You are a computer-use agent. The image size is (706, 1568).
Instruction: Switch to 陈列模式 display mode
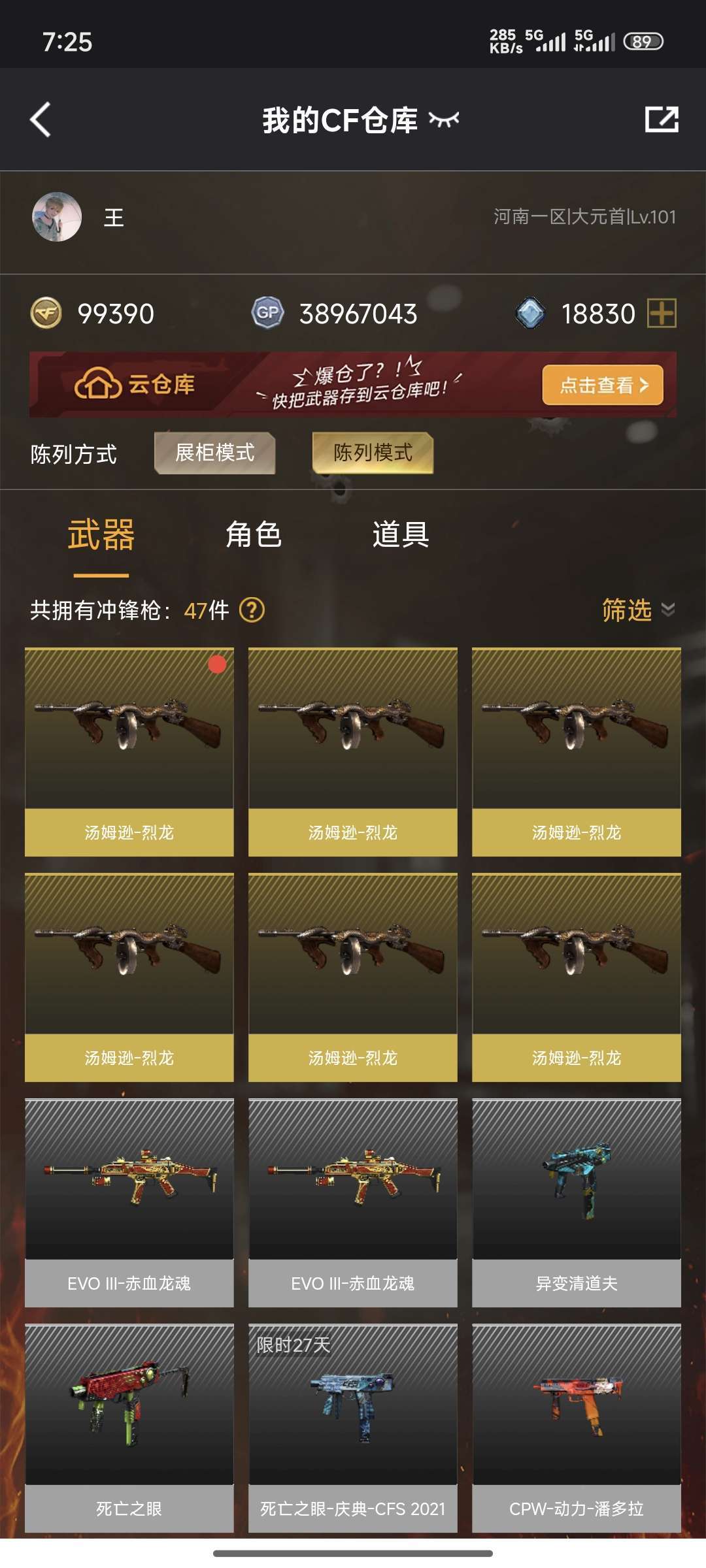(x=373, y=453)
